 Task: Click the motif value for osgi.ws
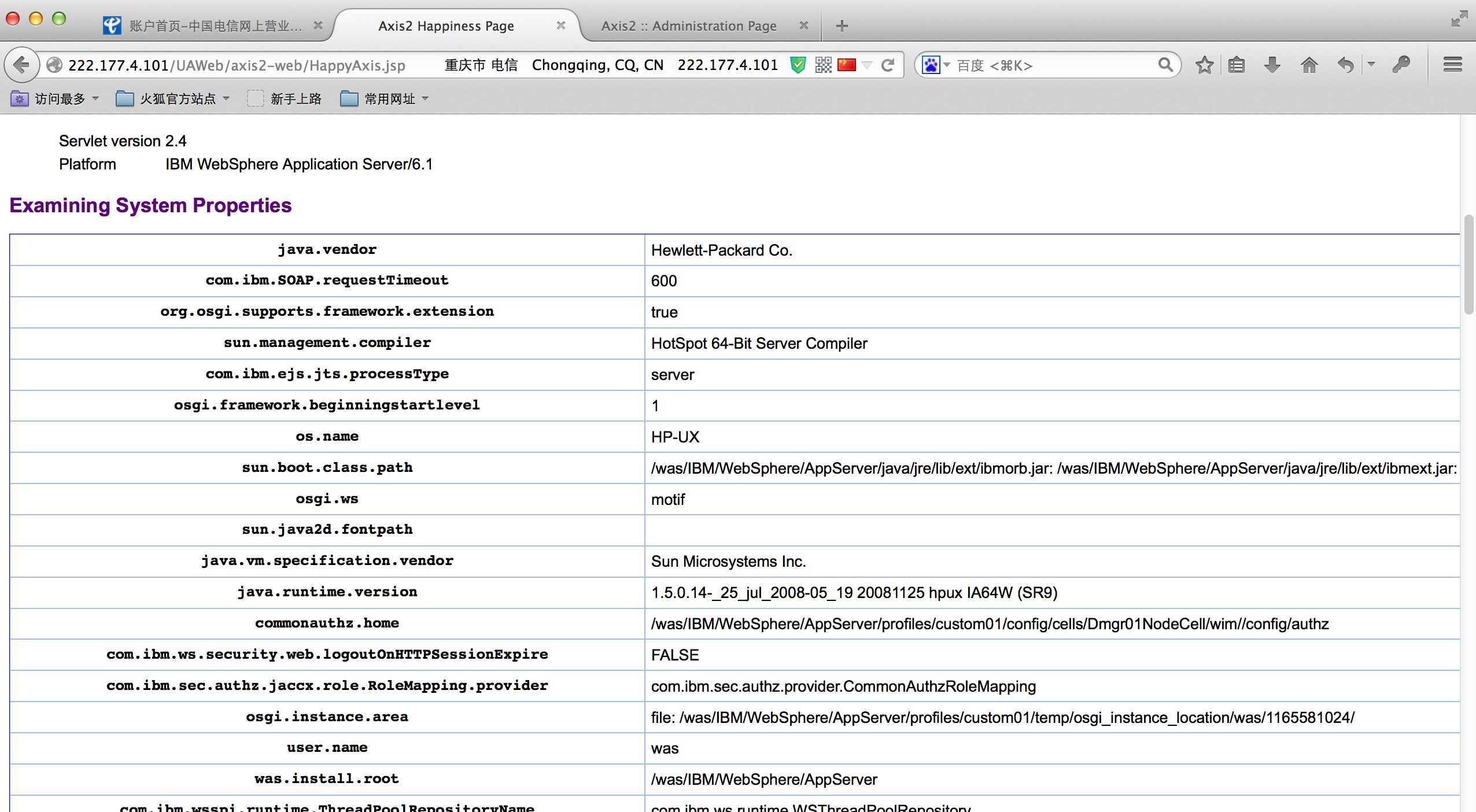tap(667, 499)
